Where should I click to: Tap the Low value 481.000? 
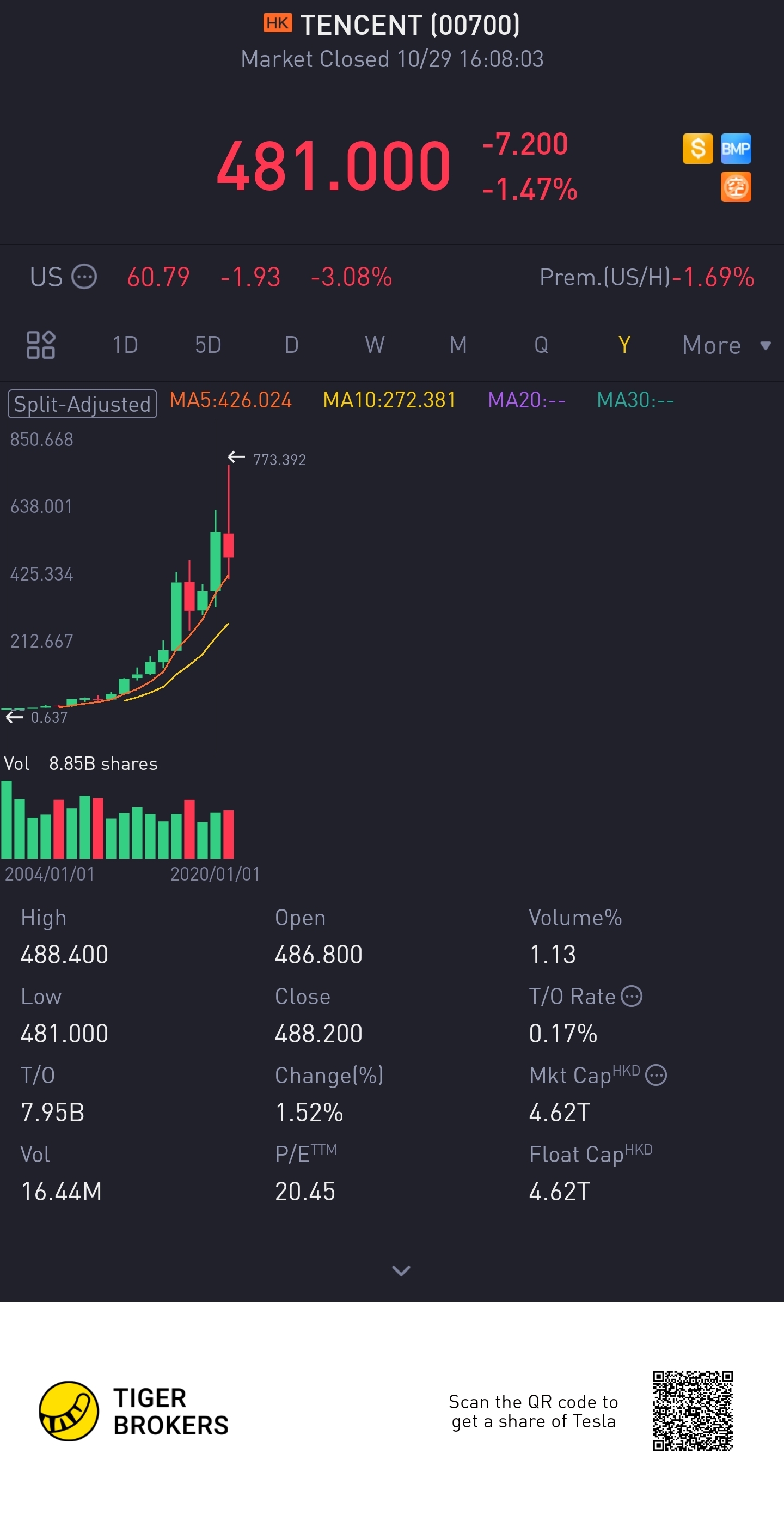(64, 1034)
